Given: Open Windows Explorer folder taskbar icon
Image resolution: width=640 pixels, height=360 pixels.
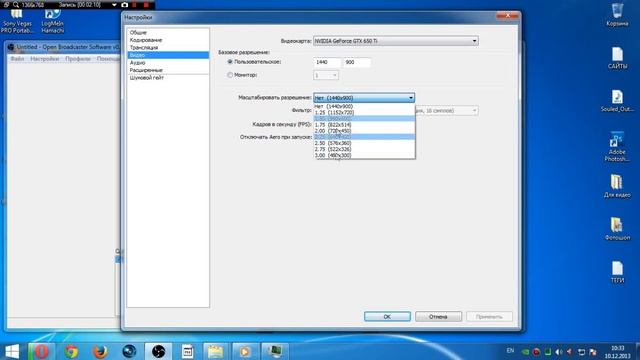Looking at the screenshot, I should [x=216, y=351].
